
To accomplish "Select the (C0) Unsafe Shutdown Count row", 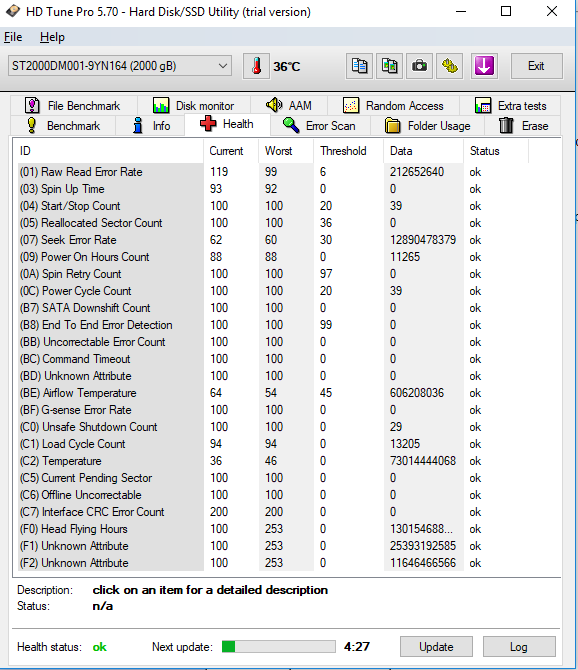I will pyautogui.click(x=273, y=427).
